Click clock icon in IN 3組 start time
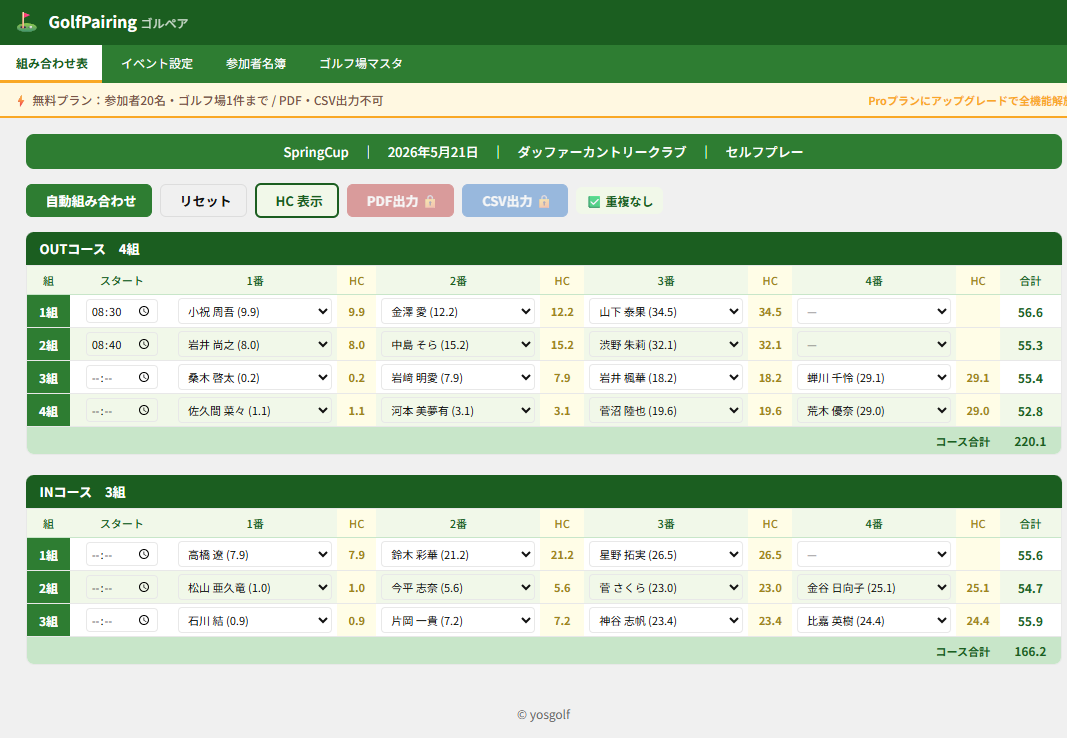This screenshot has width=1067, height=738. pos(144,620)
